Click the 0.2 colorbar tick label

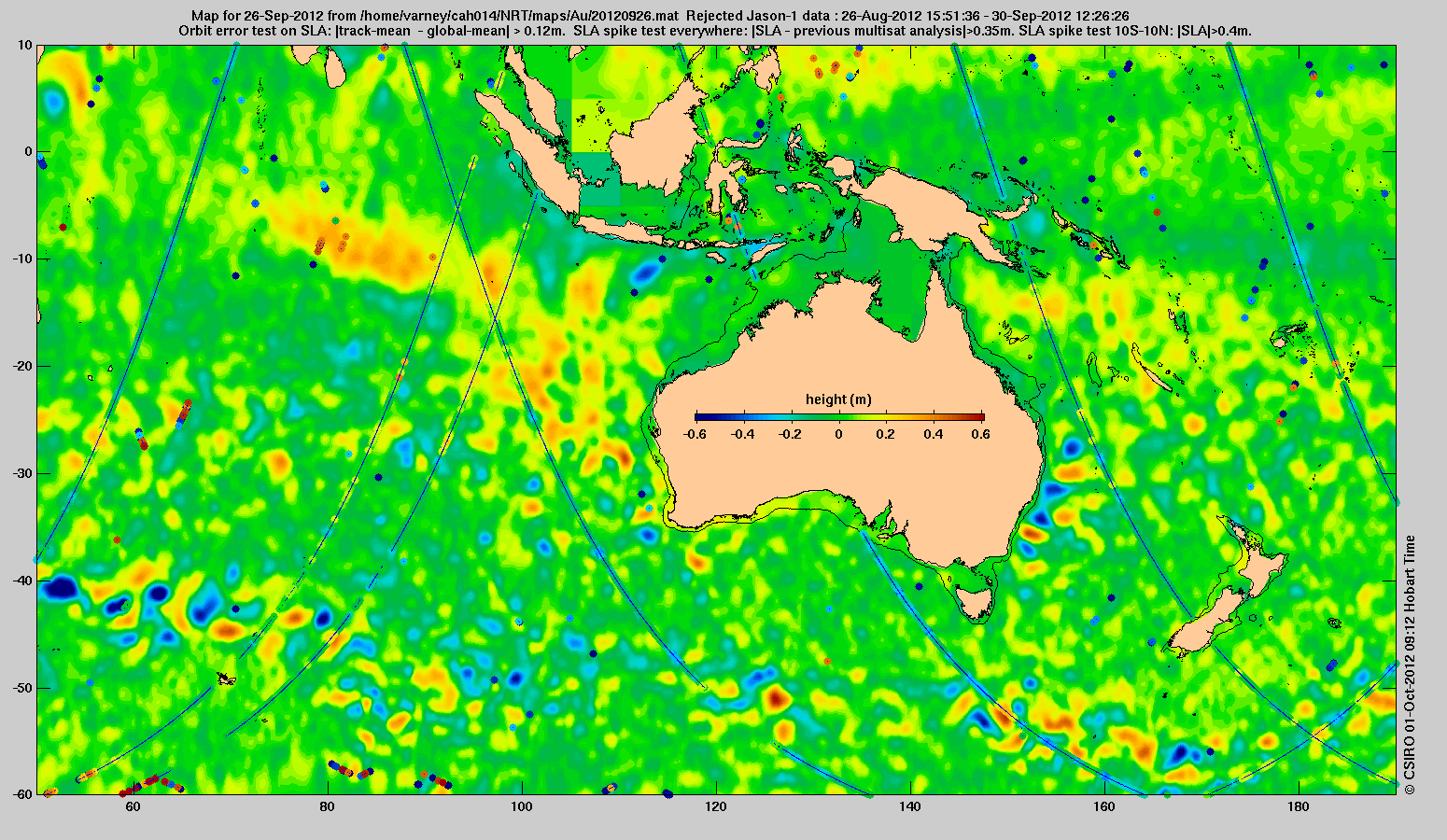pos(887,434)
